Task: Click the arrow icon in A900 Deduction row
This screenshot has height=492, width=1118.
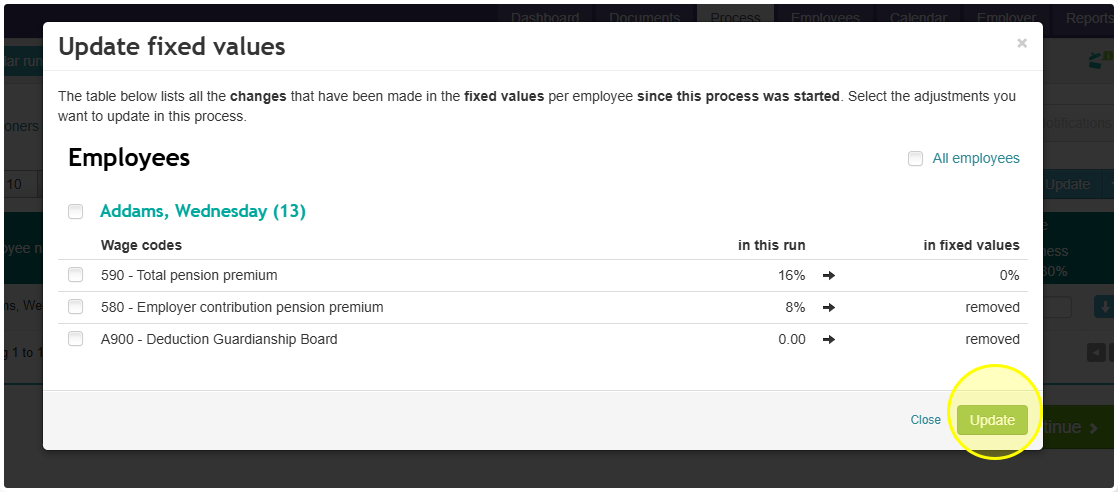Action: (x=829, y=339)
